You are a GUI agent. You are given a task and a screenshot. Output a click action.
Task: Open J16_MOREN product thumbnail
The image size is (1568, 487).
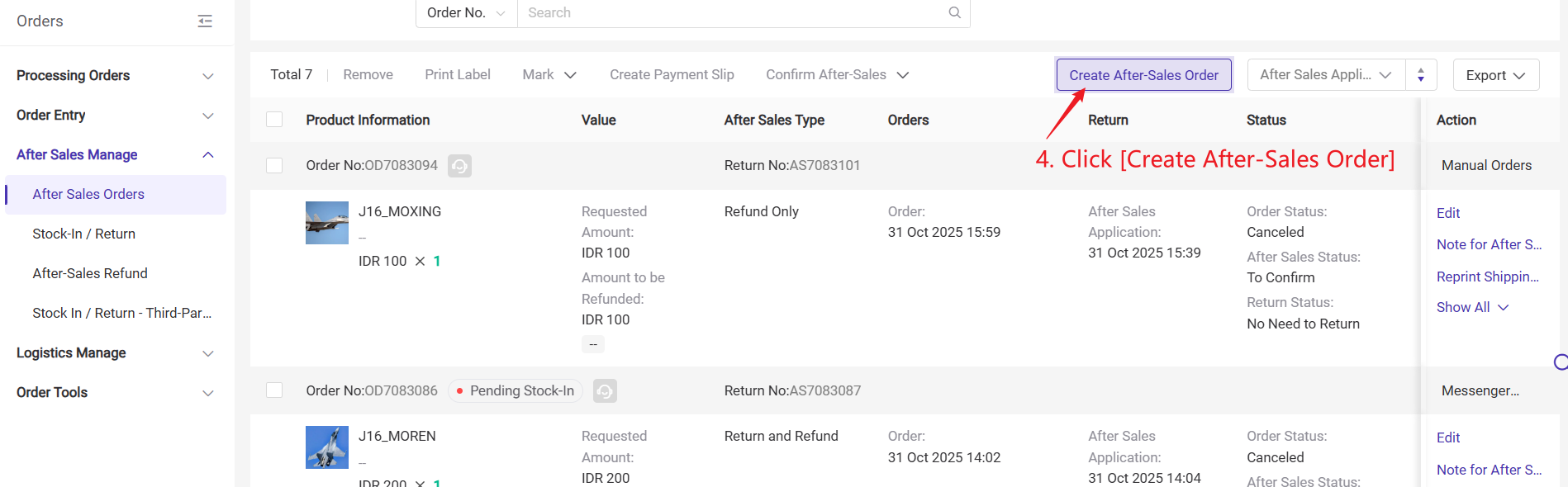click(x=327, y=447)
